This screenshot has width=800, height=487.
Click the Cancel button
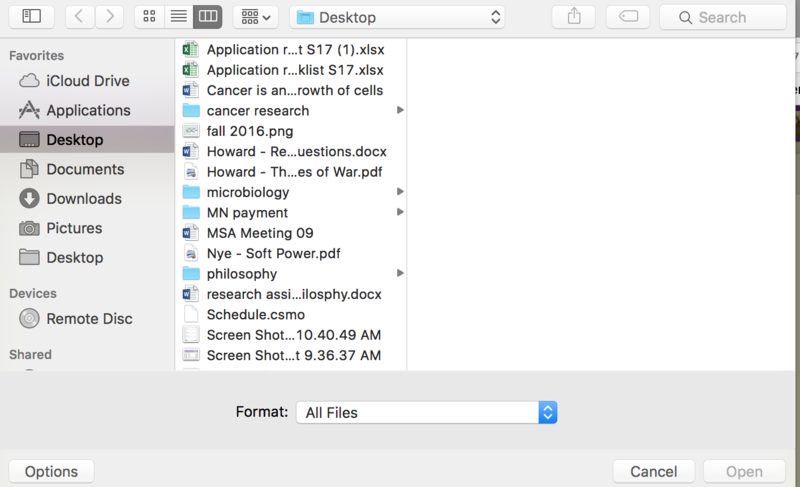coord(653,472)
